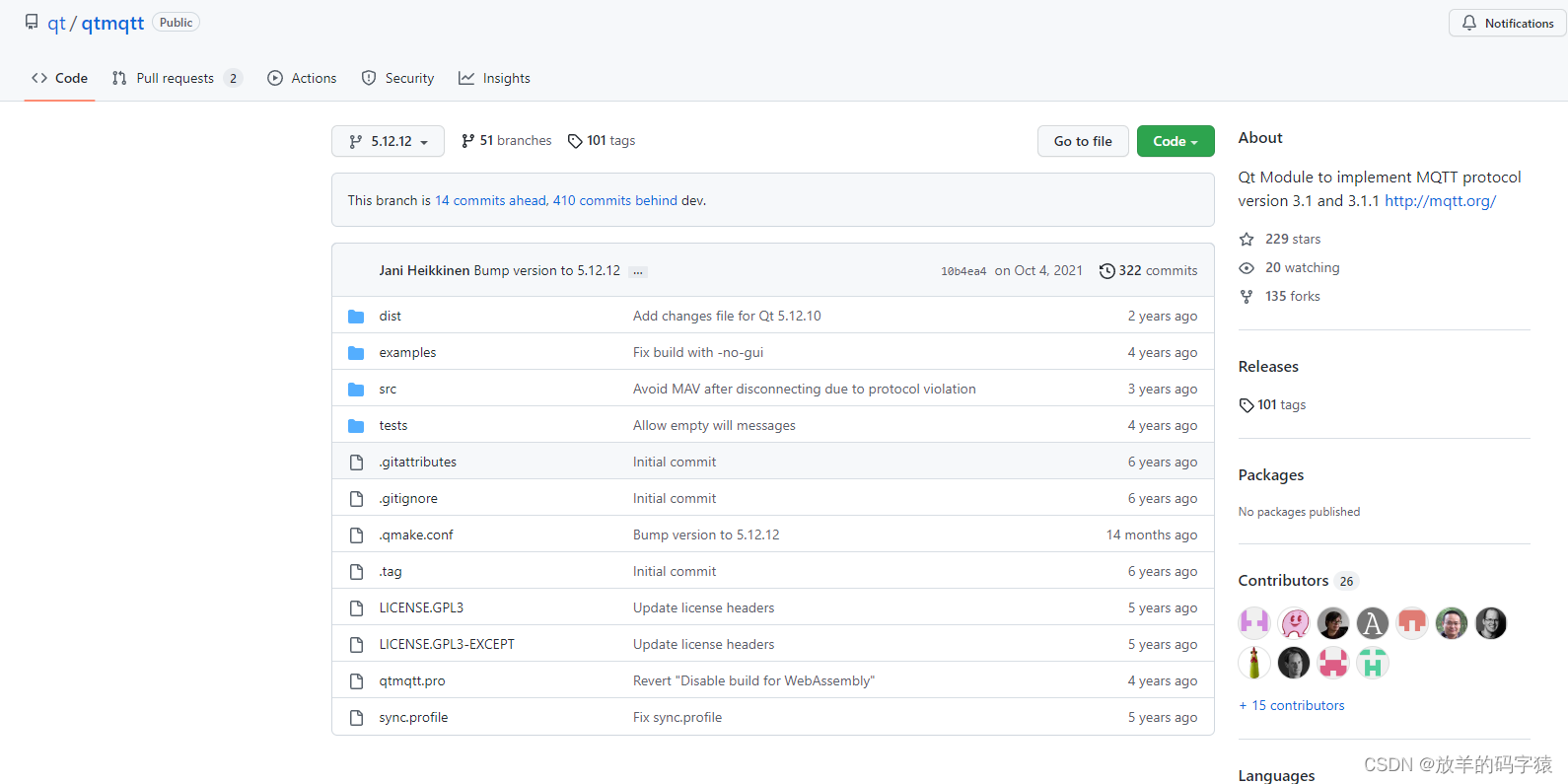The height and width of the screenshot is (784, 1568).
Task: Open commit hash 10b4ea4
Action: point(963,271)
